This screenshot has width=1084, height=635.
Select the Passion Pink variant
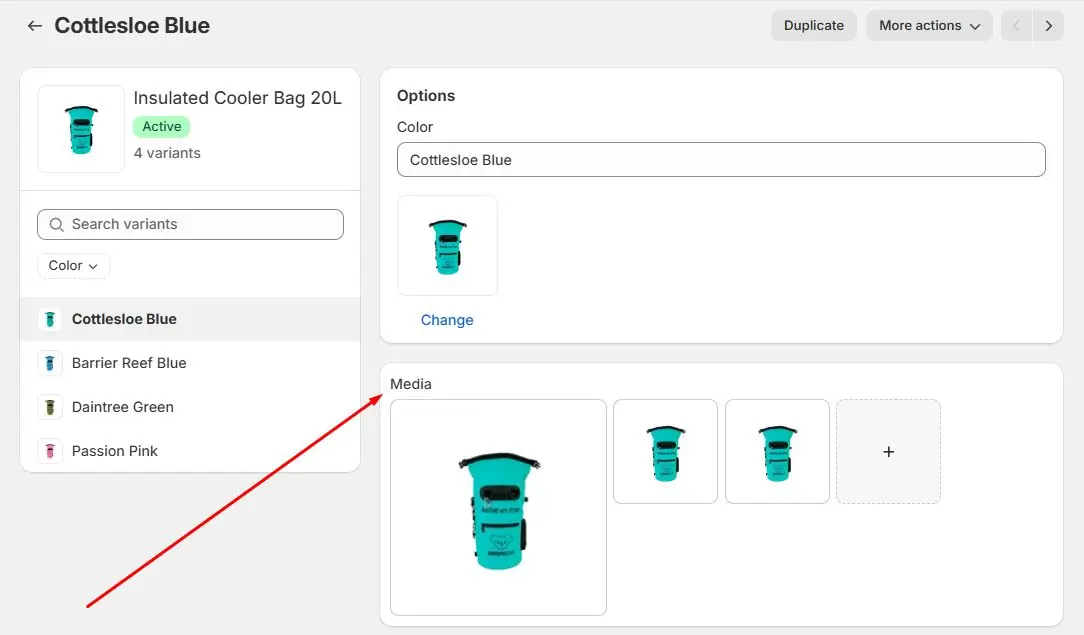click(x=114, y=451)
